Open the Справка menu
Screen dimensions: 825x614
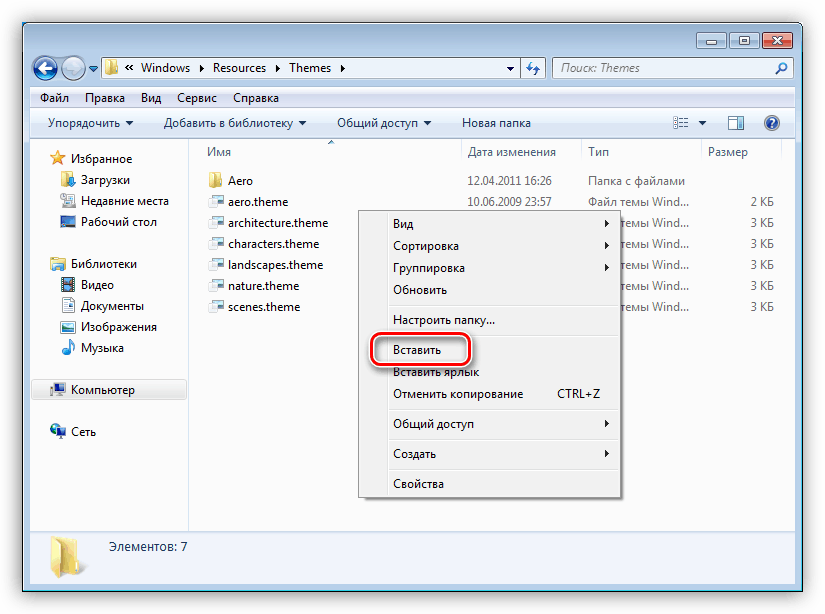(256, 98)
